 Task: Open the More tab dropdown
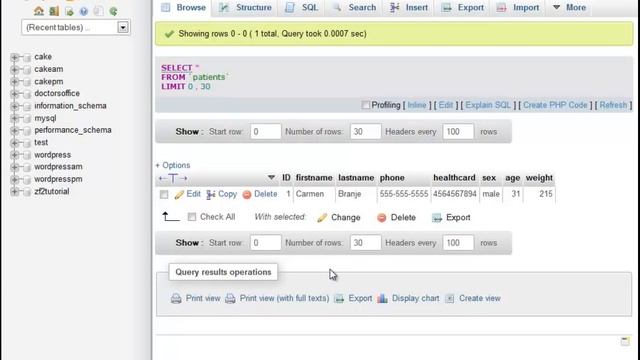tap(569, 7)
